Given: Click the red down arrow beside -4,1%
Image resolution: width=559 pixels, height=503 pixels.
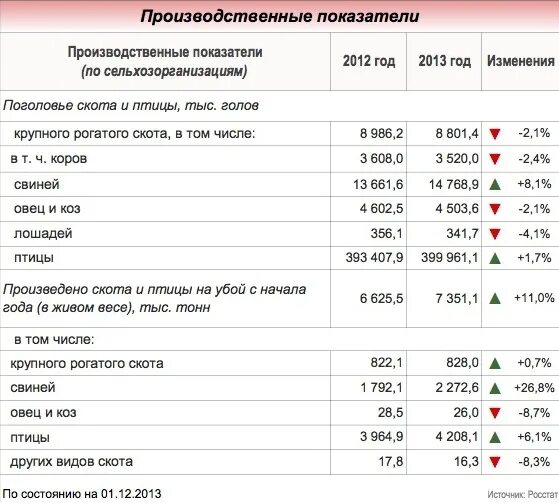Looking at the screenshot, I should point(495,234).
